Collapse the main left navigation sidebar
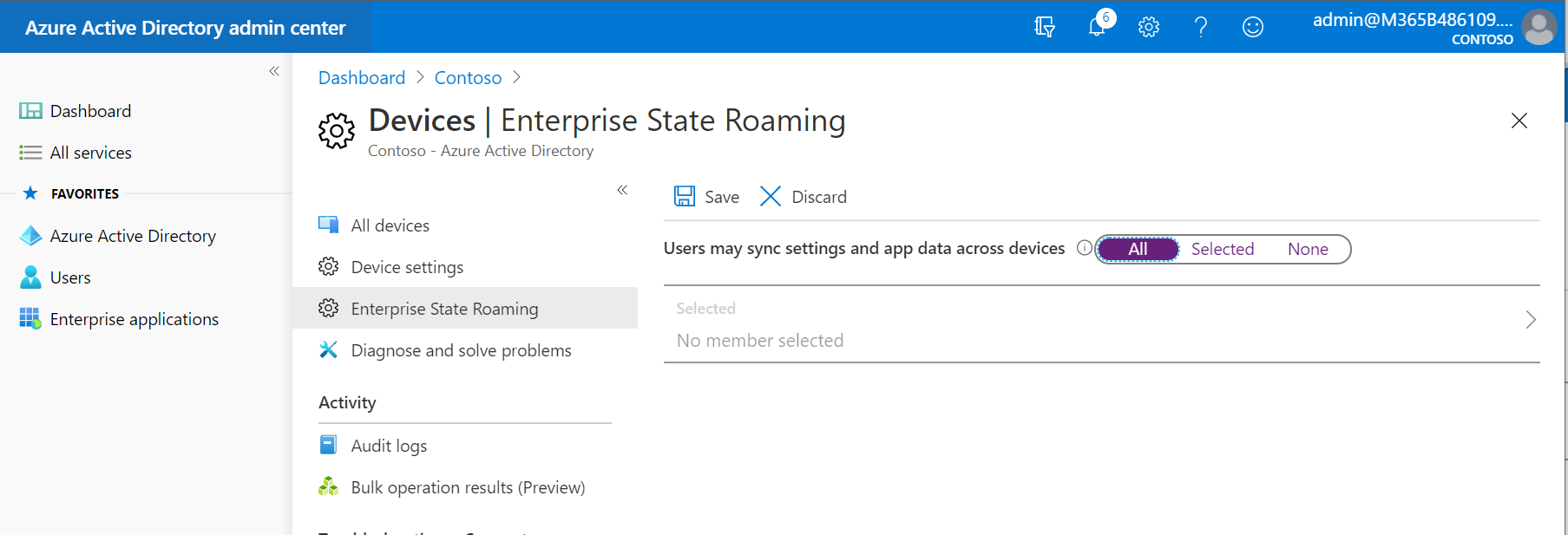 274,71
